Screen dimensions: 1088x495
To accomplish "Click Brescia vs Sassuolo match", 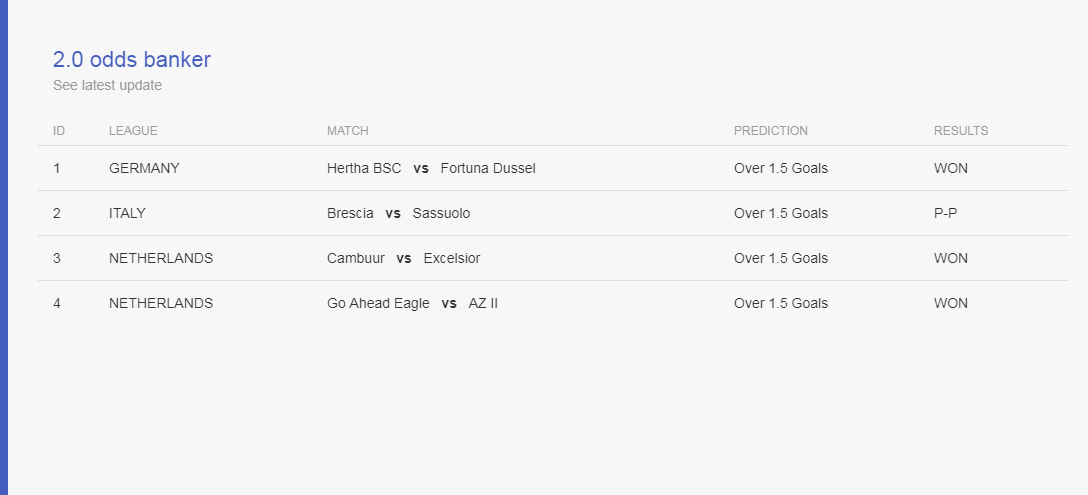I will [398, 213].
